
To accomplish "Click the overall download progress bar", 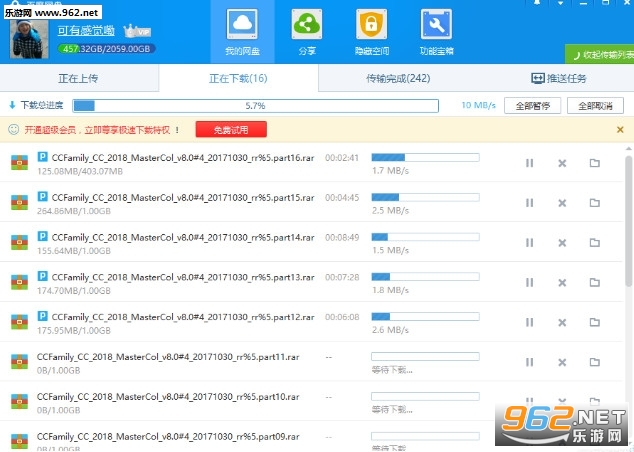I will (x=256, y=106).
